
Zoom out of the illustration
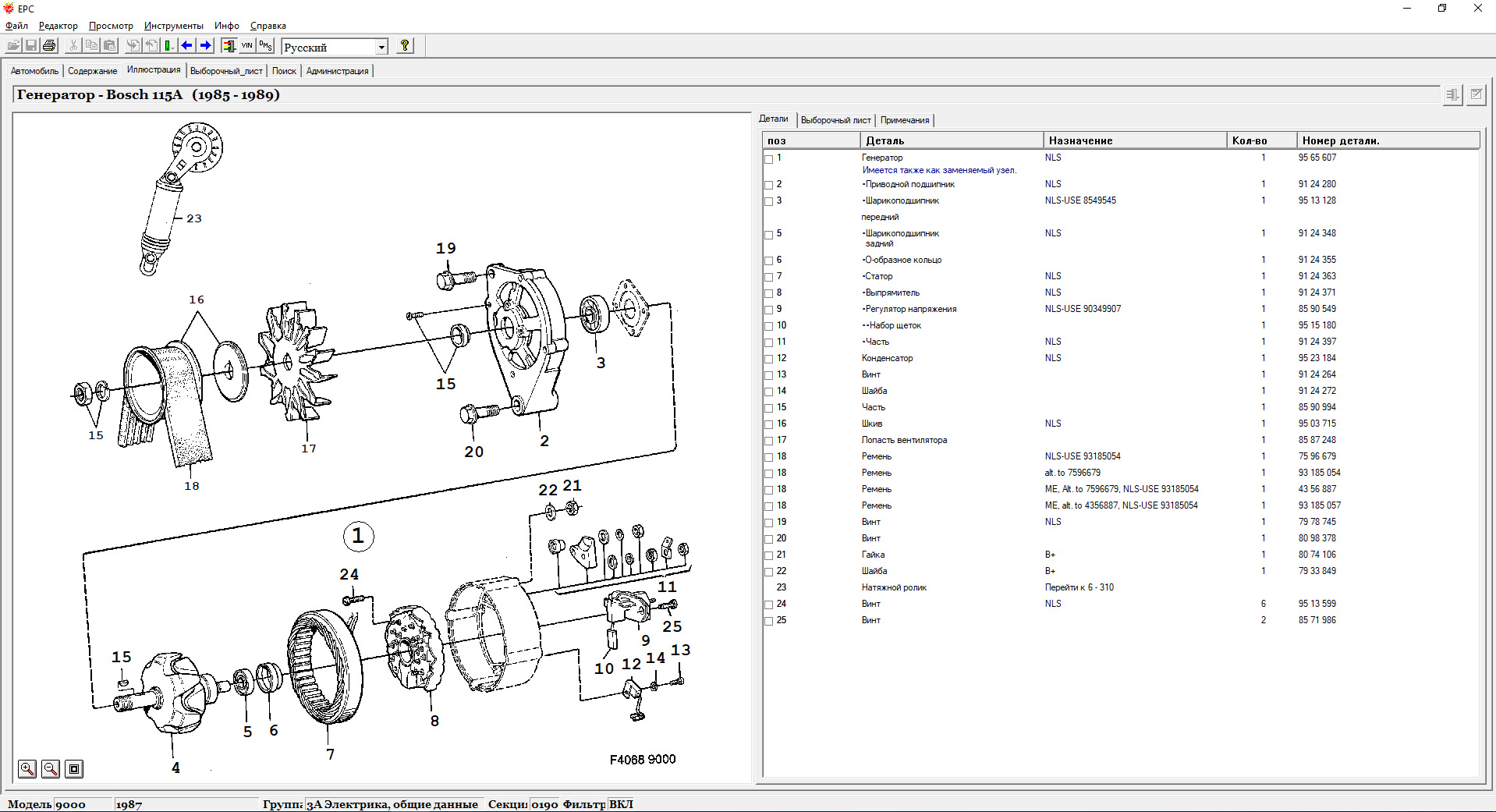tap(51, 769)
